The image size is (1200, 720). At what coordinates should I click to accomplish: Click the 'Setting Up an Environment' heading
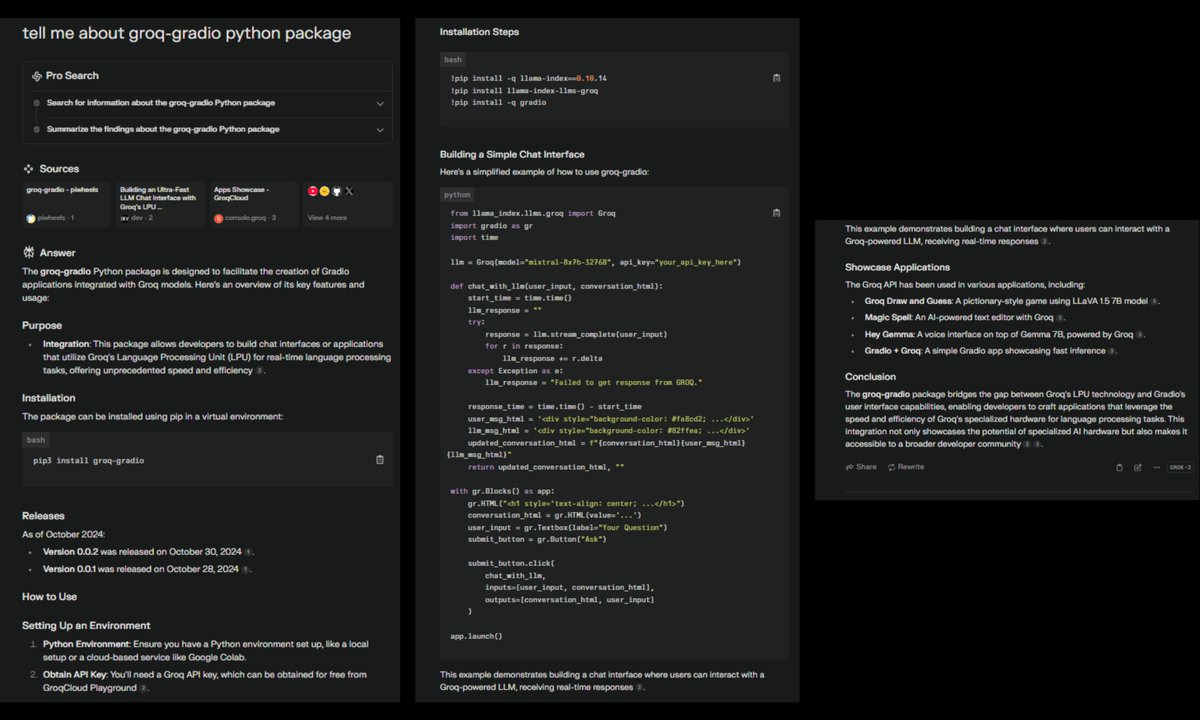point(86,625)
